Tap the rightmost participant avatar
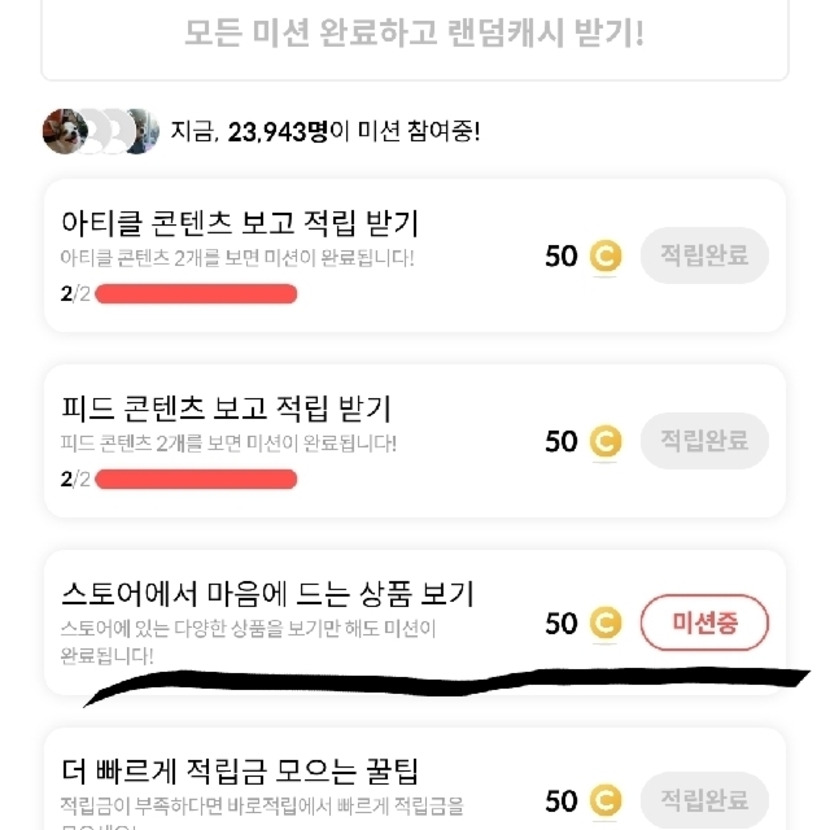830x830 pixels. (143, 131)
